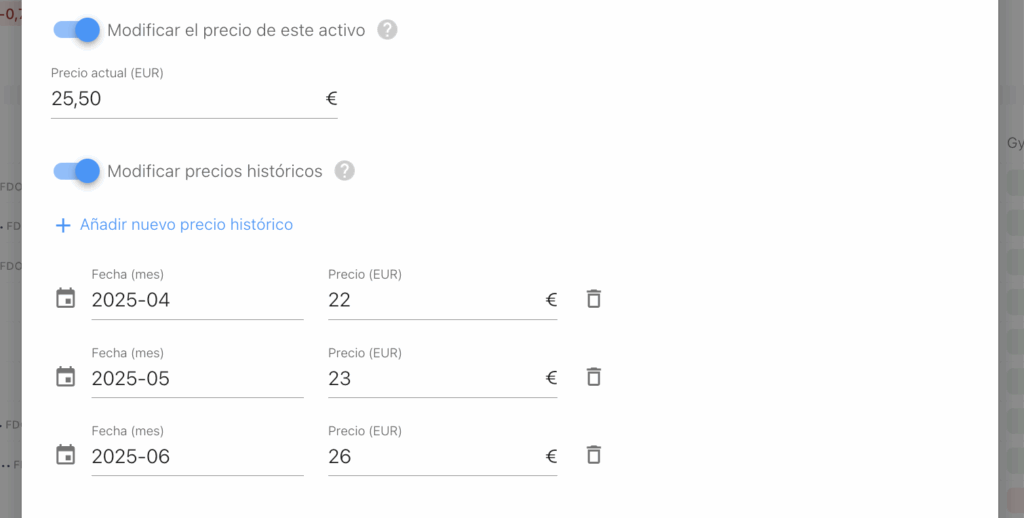Delete the 2025-06 historical price row
Viewport: 1024px width, 518px height.
(593, 455)
